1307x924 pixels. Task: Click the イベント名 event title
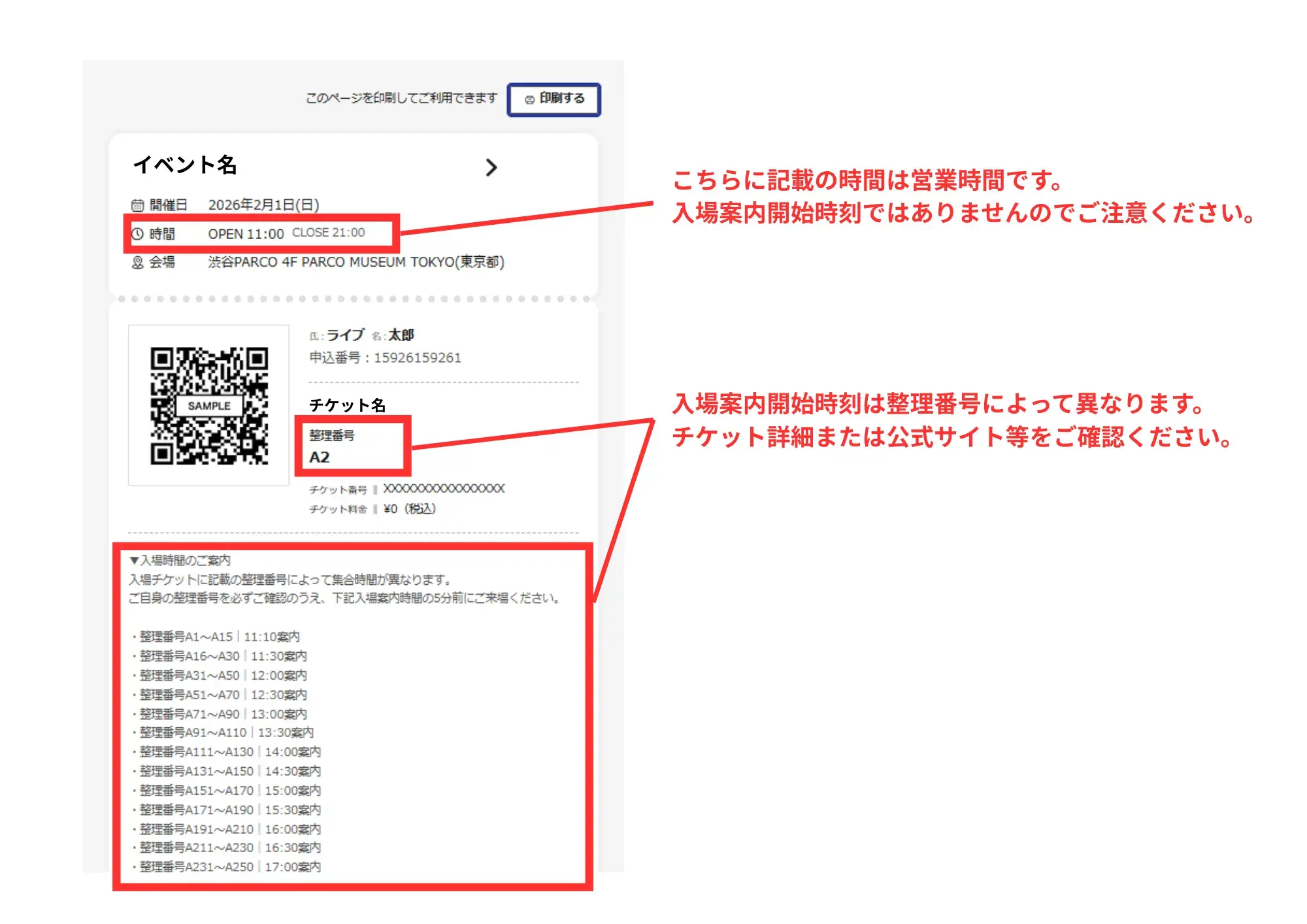[185, 165]
